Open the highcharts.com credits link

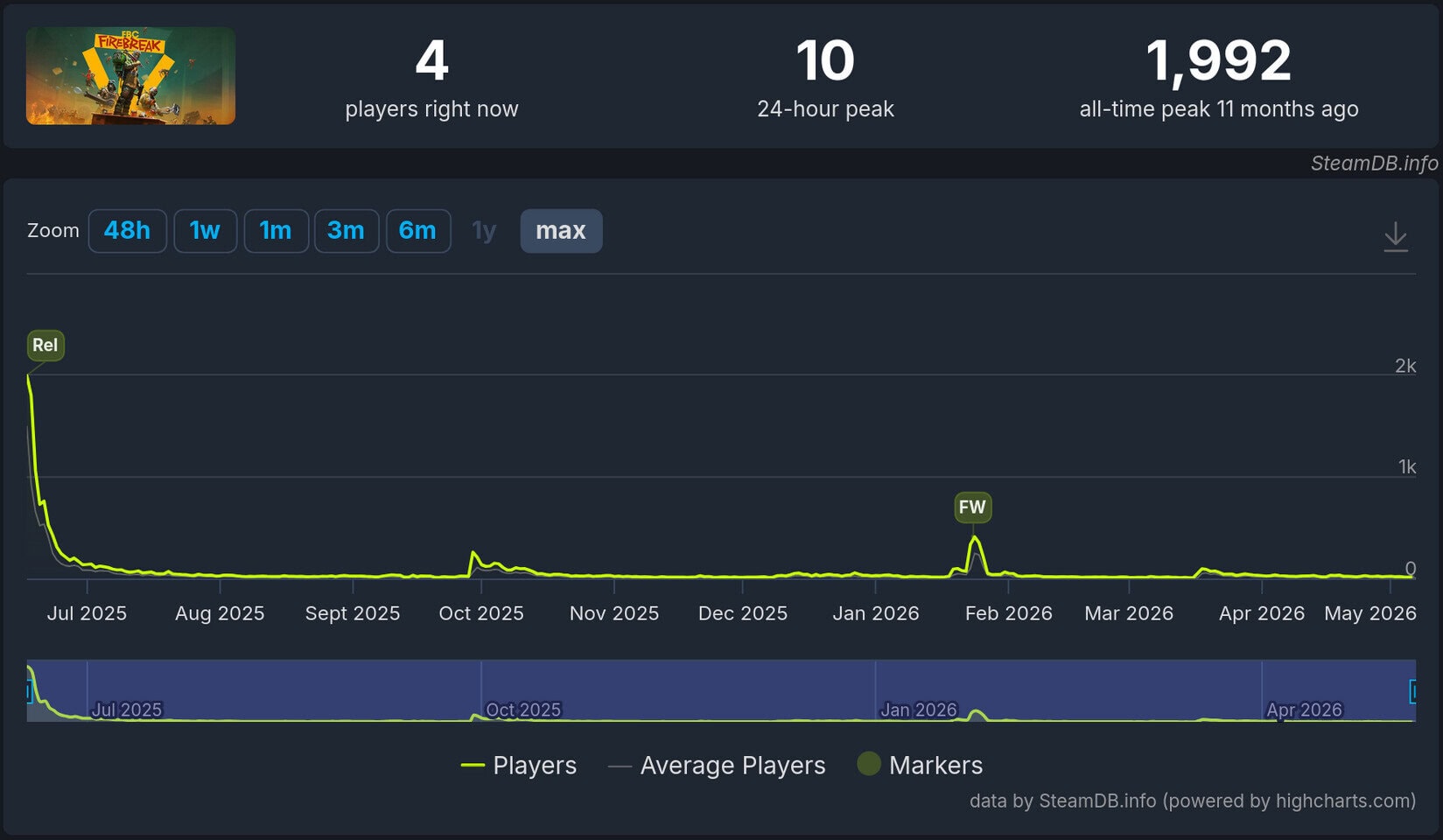[x=1192, y=801]
